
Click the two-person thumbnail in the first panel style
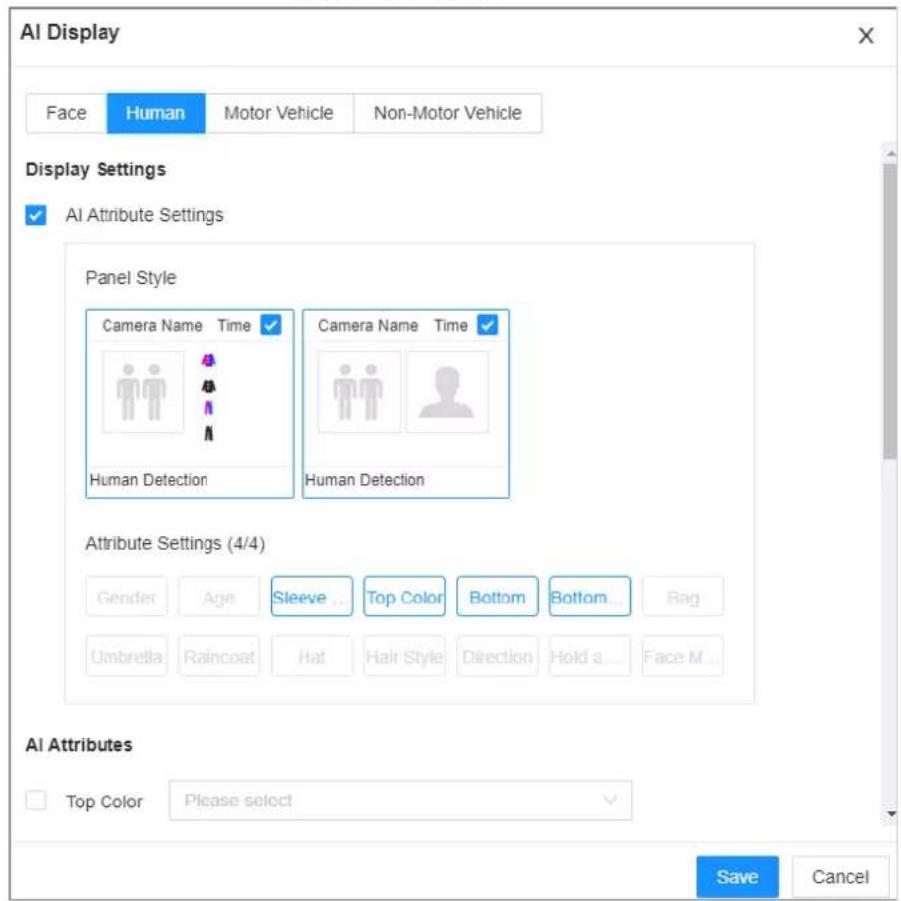143,391
